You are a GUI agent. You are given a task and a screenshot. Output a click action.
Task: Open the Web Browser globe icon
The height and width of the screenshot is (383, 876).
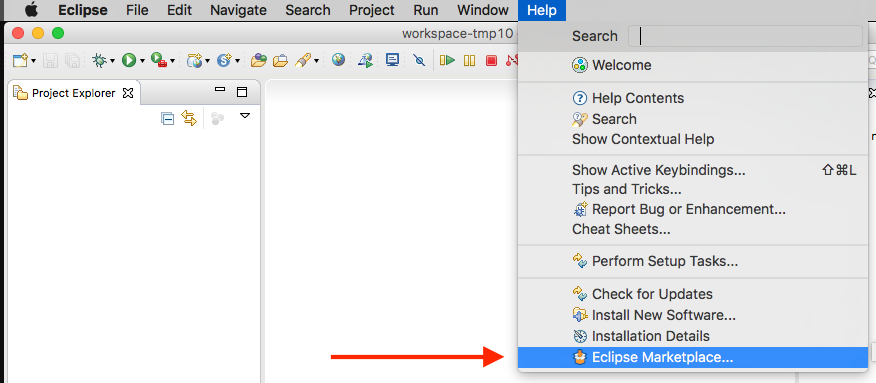coord(338,60)
